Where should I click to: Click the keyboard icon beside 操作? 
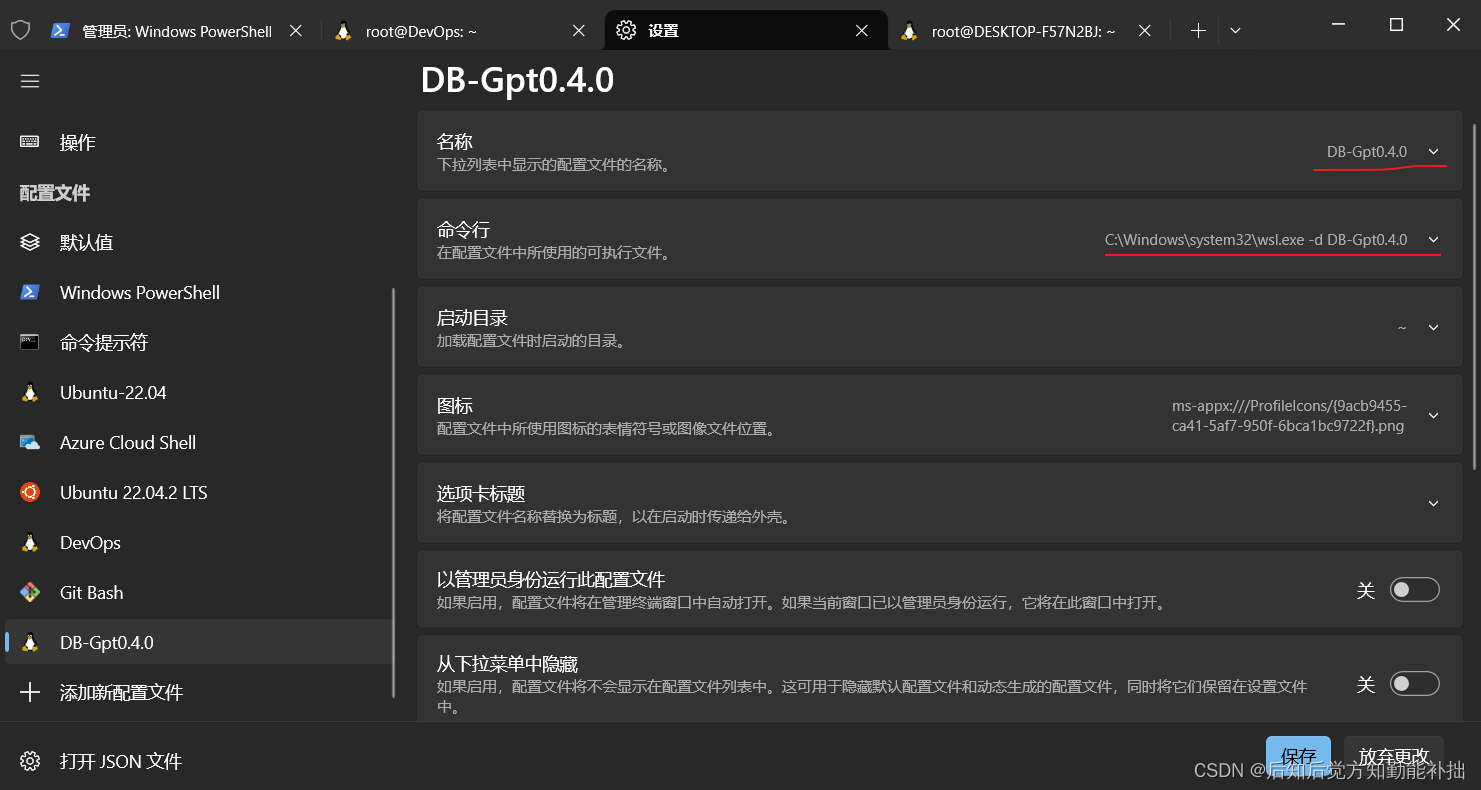30,142
